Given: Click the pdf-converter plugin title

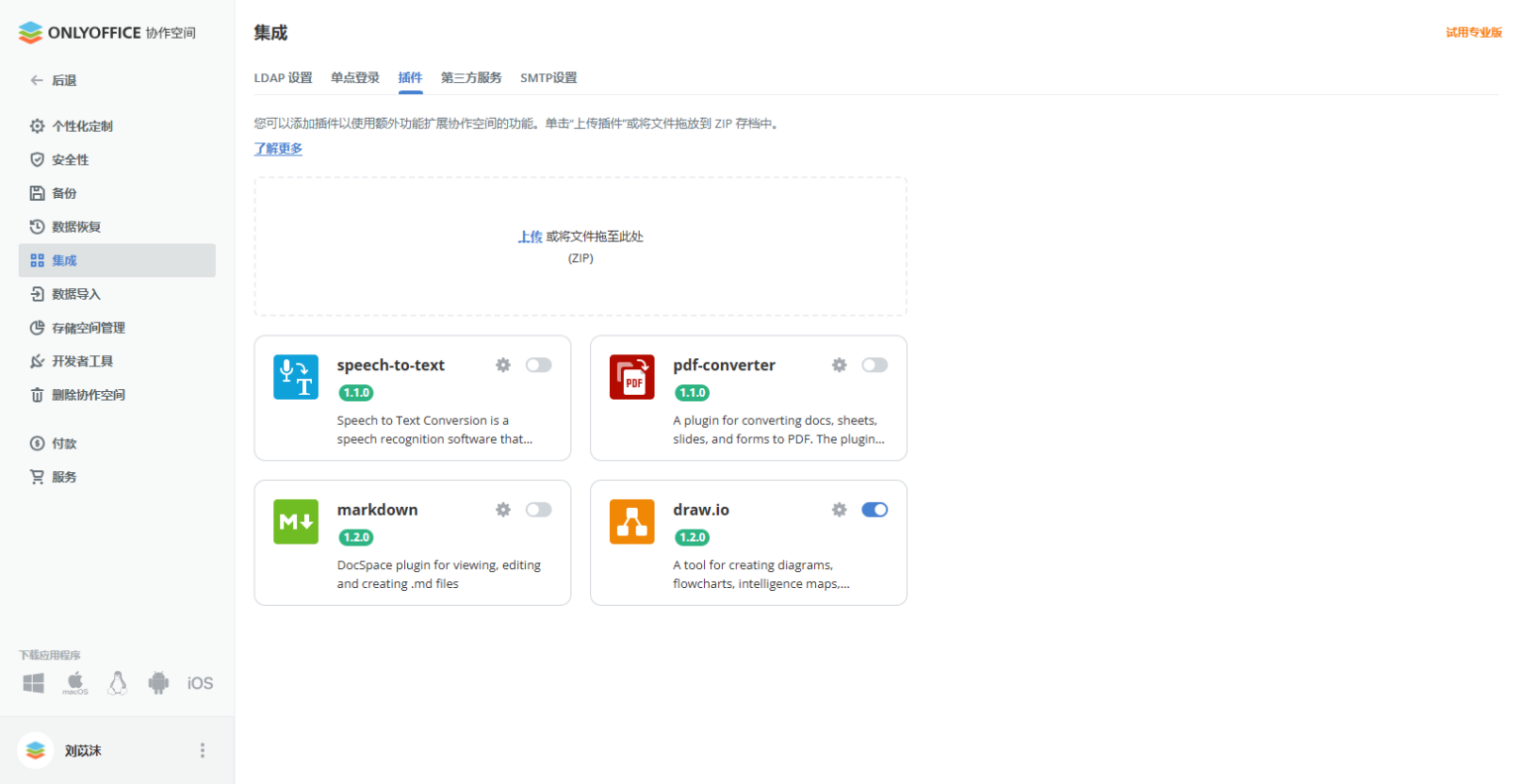Looking at the screenshot, I should [x=724, y=365].
